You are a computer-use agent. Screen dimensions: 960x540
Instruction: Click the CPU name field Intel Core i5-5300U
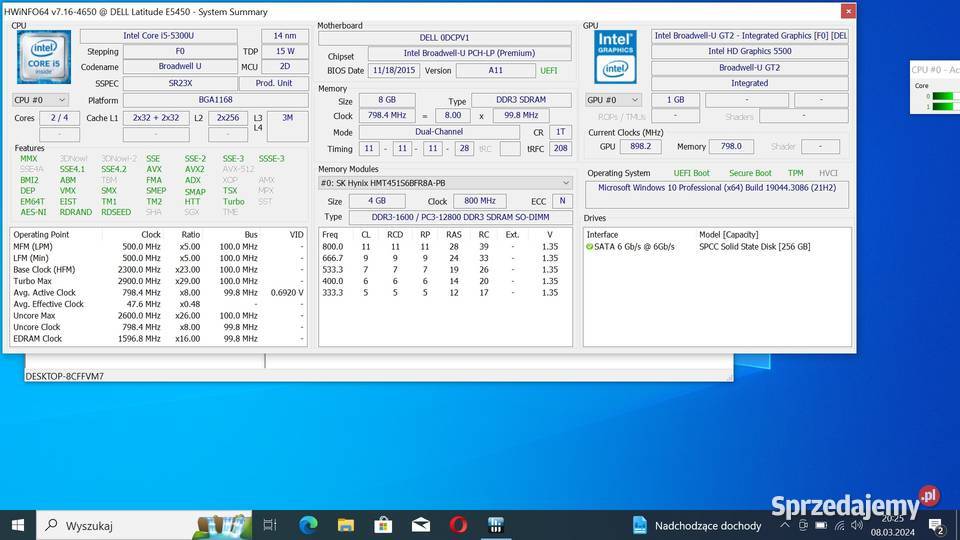tap(159, 36)
